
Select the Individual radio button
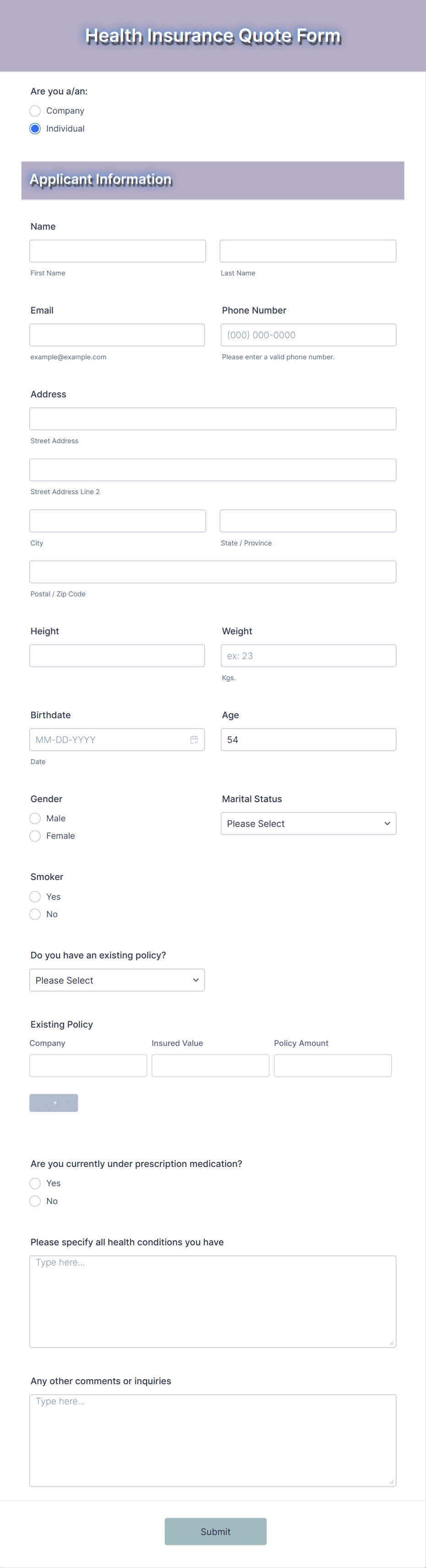35,128
